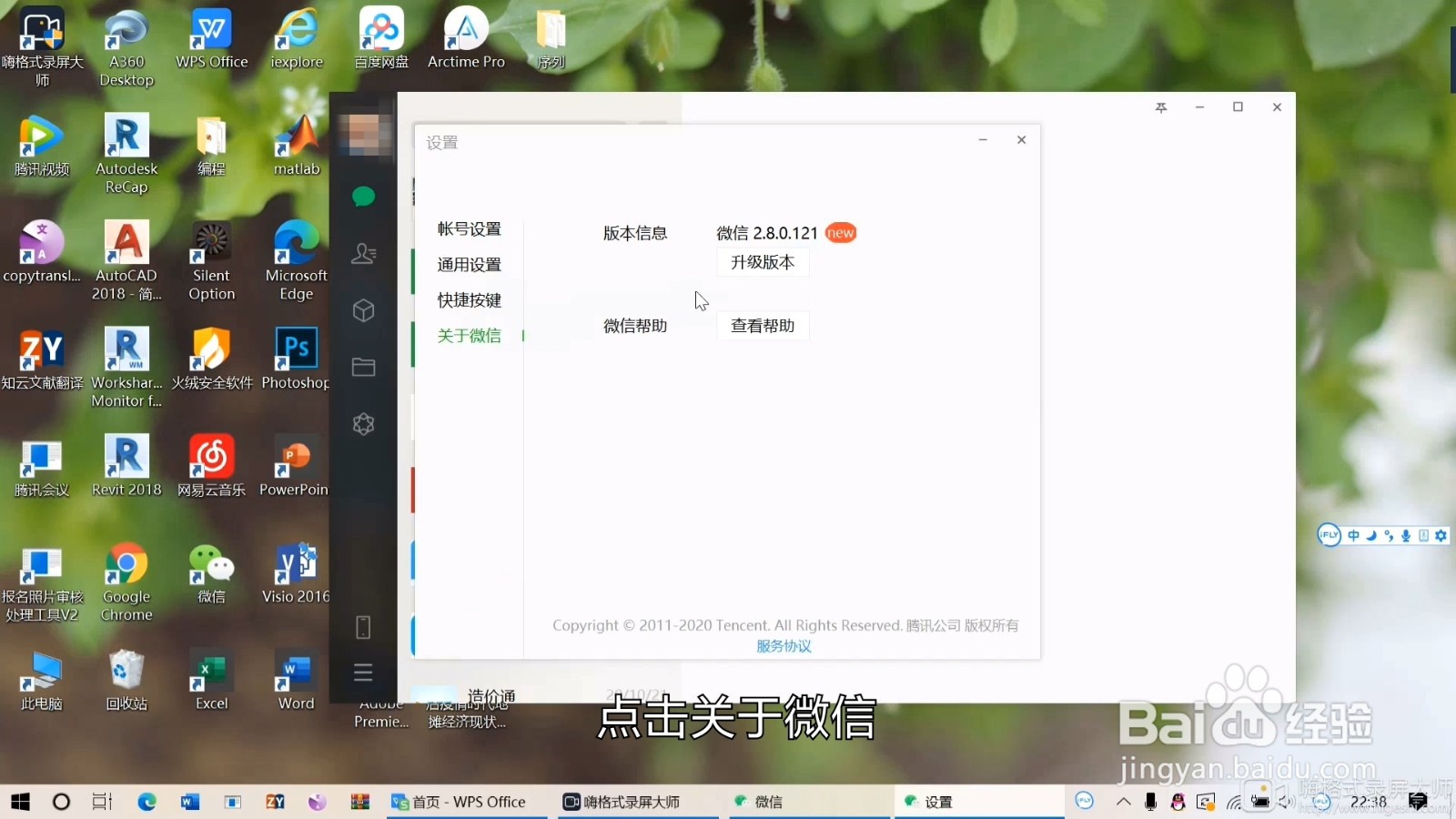Open the A360 Desktop shortcut
This screenshot has height=819, width=1456.
126,48
